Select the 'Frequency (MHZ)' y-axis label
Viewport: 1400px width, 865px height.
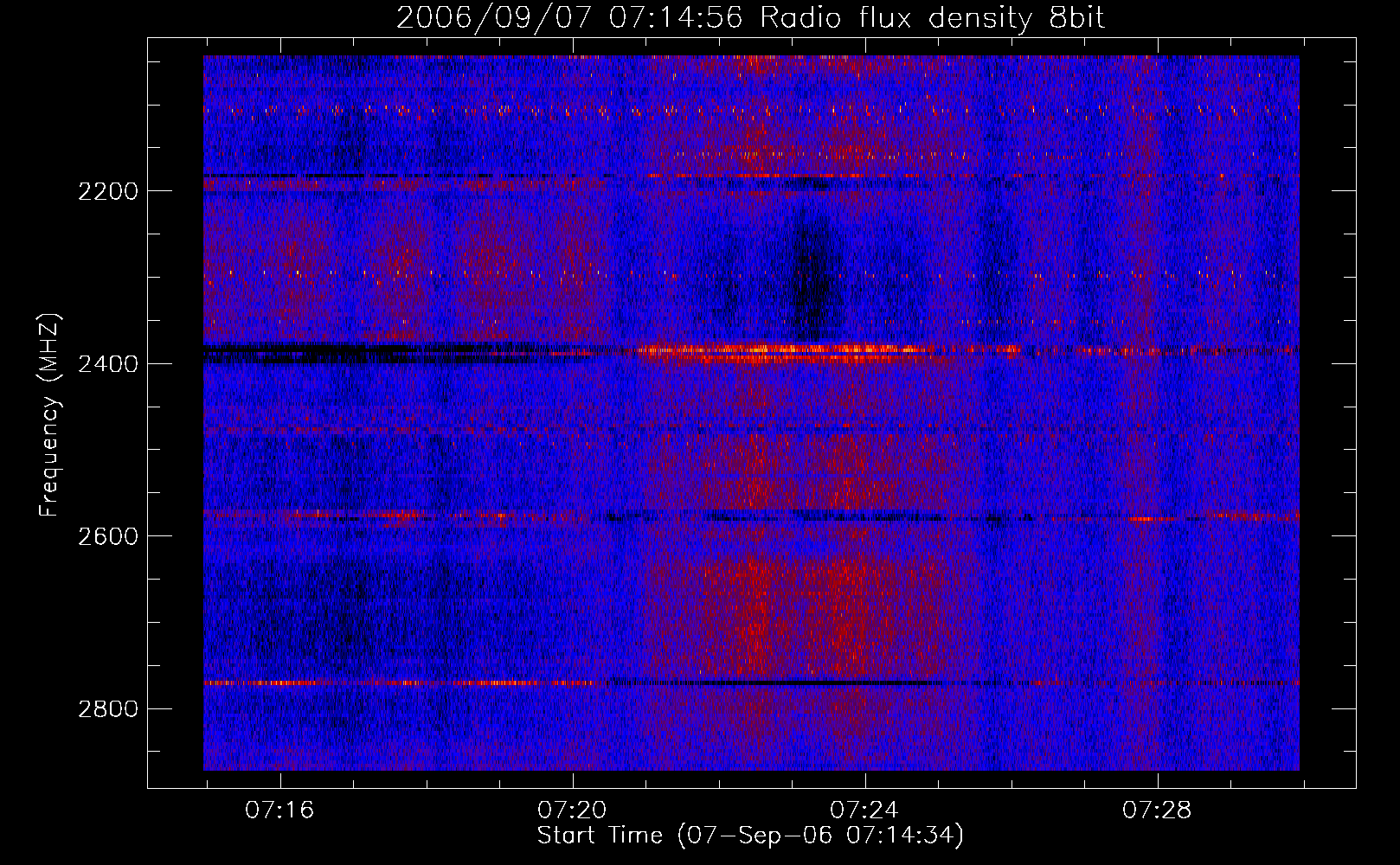tap(50, 415)
